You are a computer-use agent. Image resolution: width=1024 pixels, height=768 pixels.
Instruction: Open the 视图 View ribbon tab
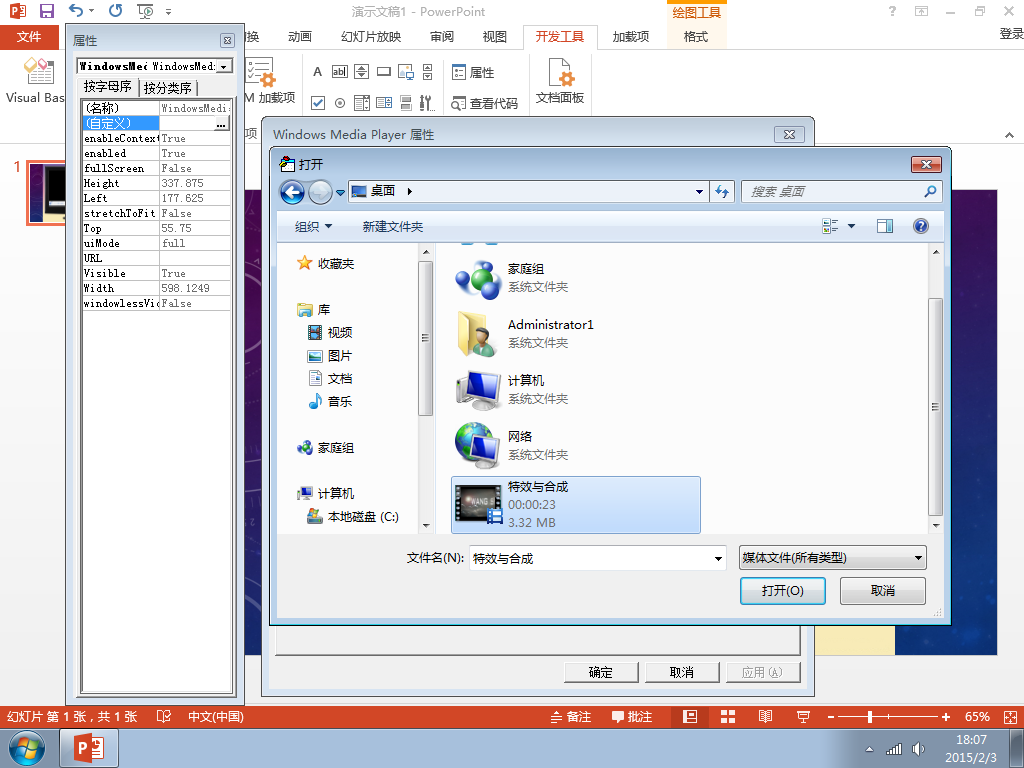coord(494,37)
